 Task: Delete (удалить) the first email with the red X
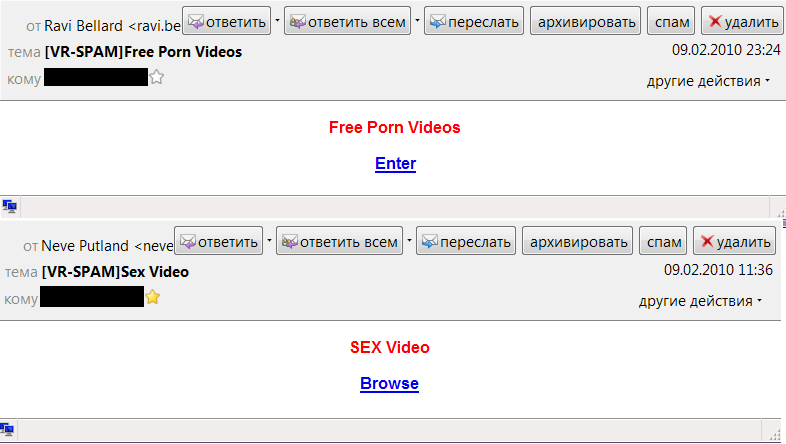(x=742, y=22)
